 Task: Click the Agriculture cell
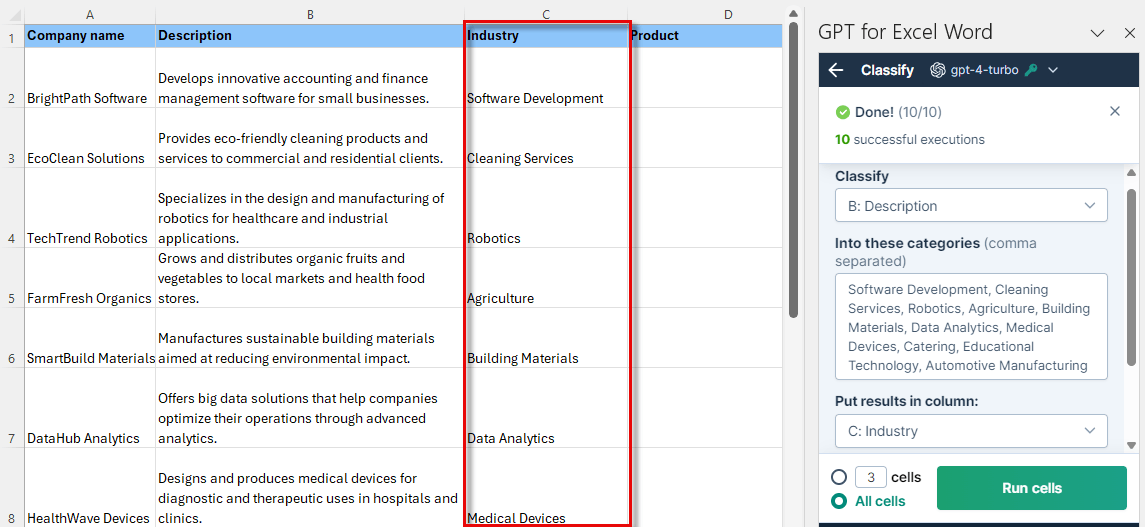pyautogui.click(x=546, y=278)
